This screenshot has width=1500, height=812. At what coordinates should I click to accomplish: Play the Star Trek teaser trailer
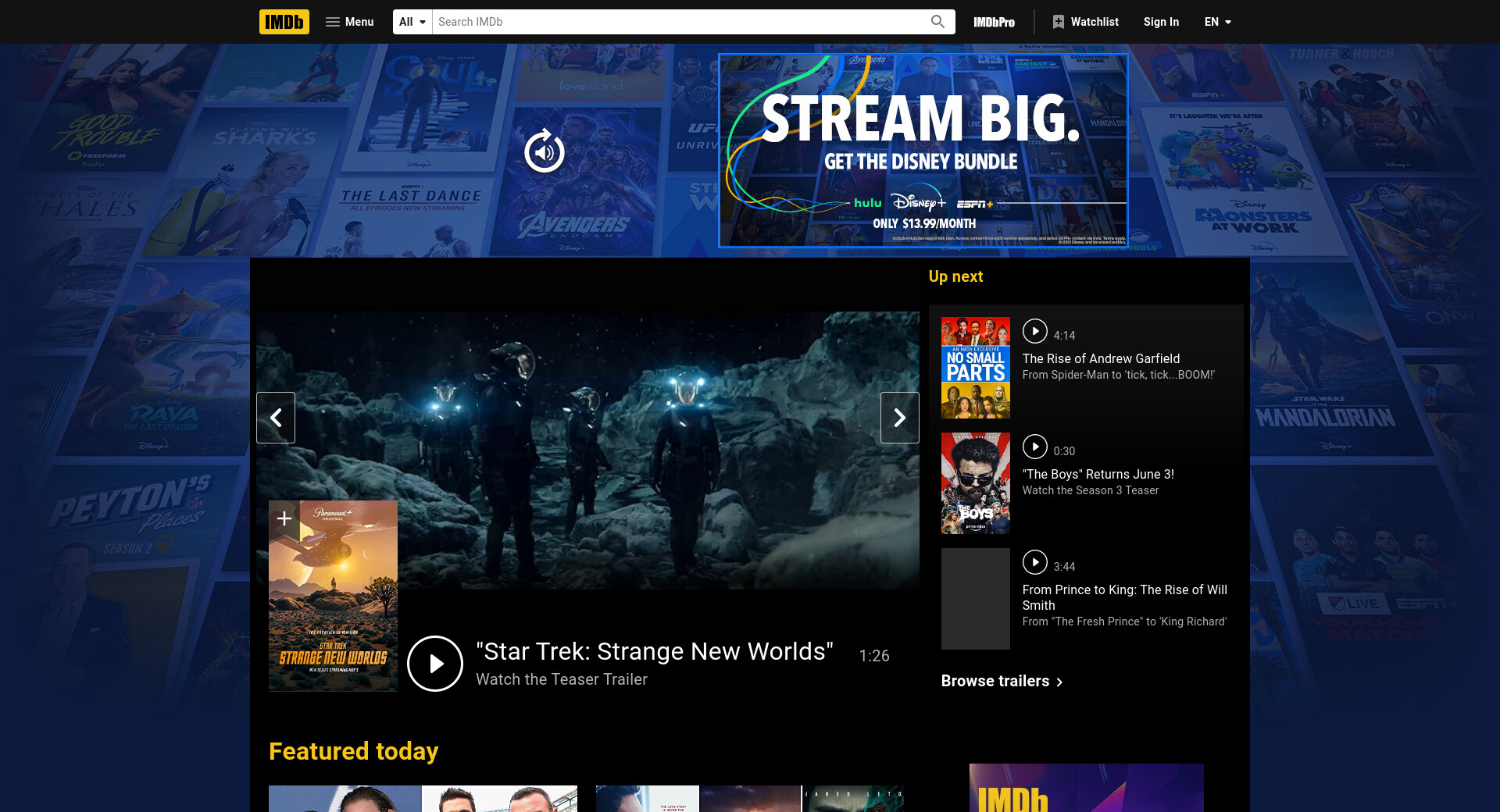(x=435, y=664)
